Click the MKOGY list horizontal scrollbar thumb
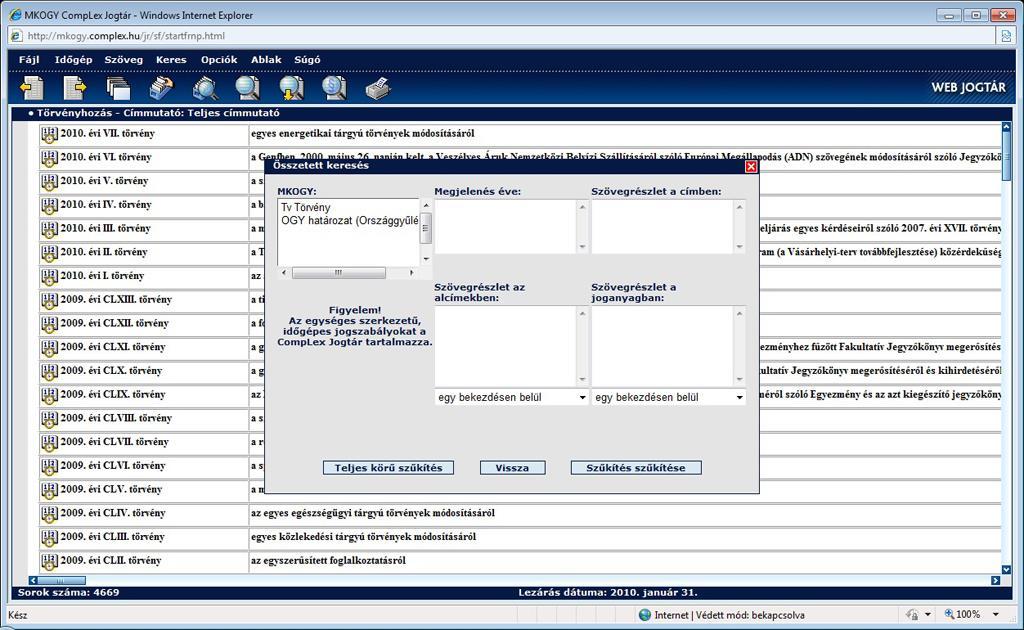Image resolution: width=1024 pixels, height=630 pixels. (x=338, y=272)
